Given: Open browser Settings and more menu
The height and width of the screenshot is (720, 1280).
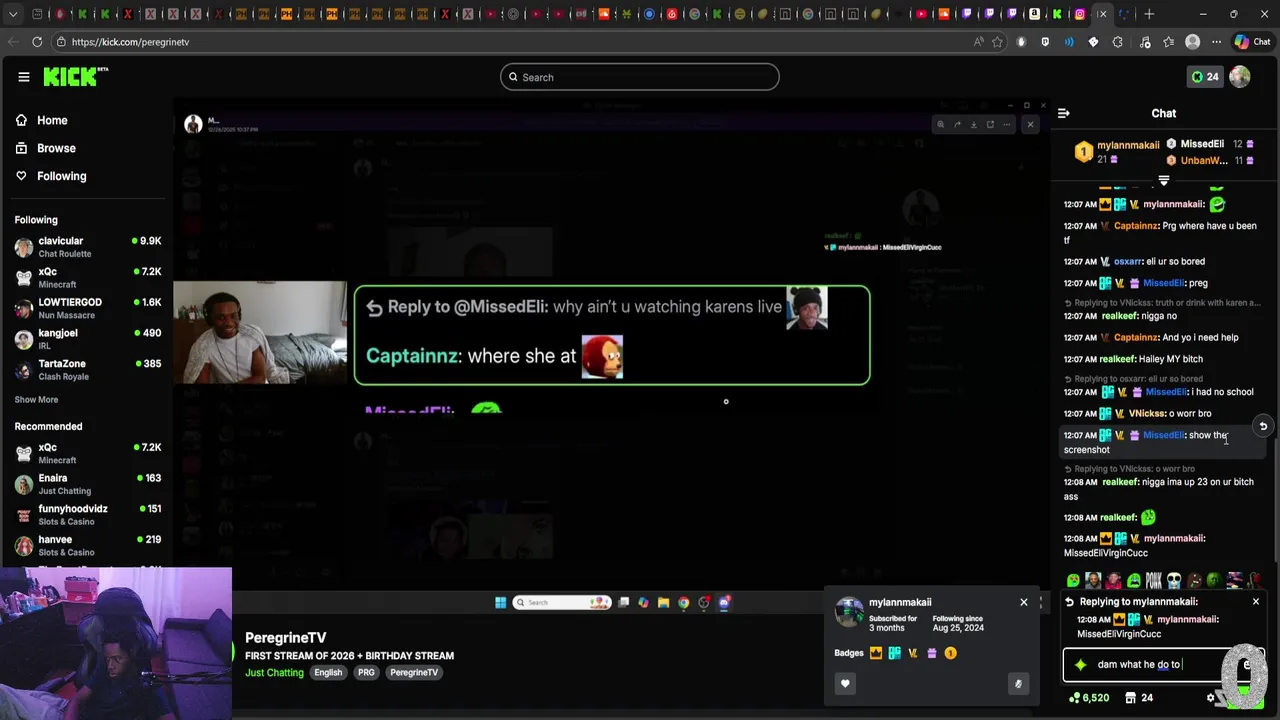Looking at the screenshot, I should (1216, 42).
